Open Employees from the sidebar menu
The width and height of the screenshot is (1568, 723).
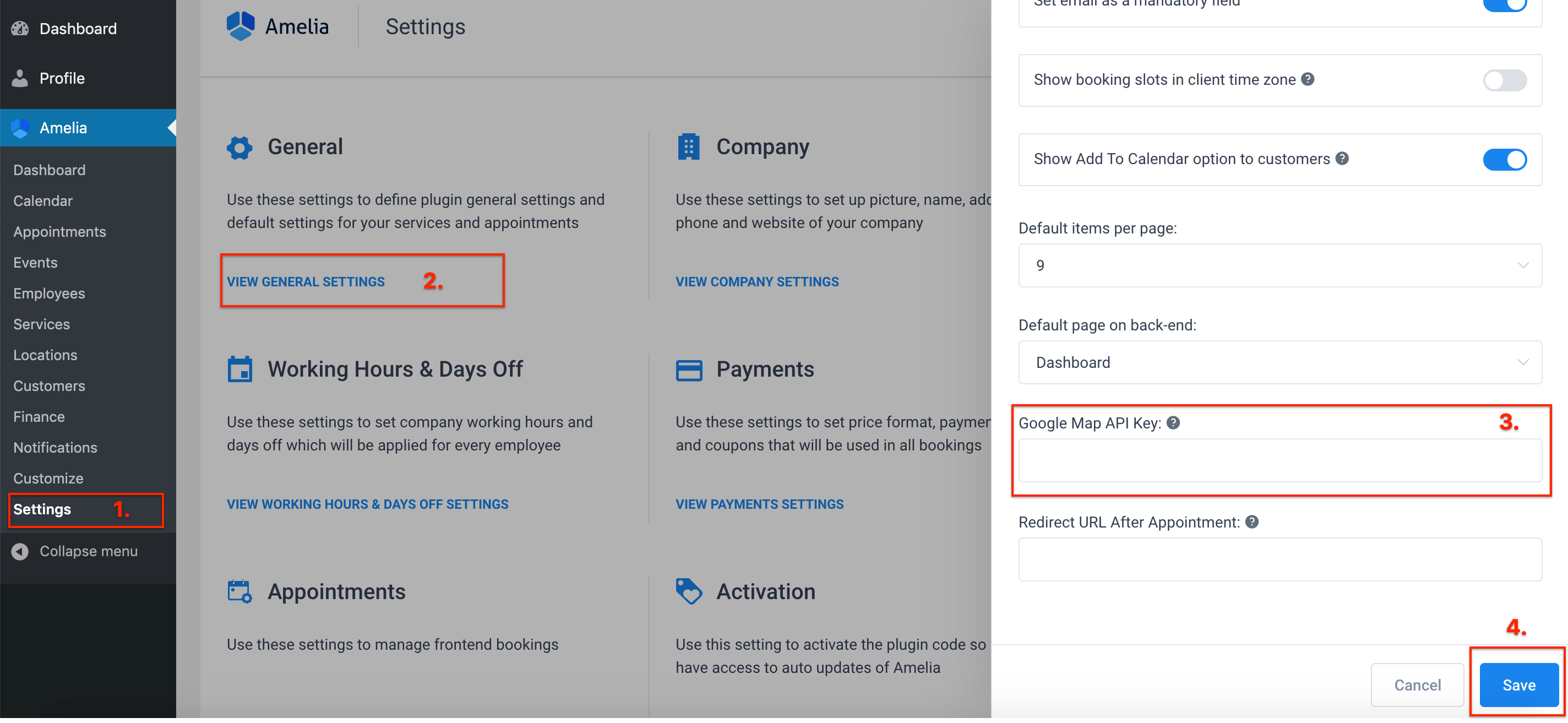coord(48,293)
